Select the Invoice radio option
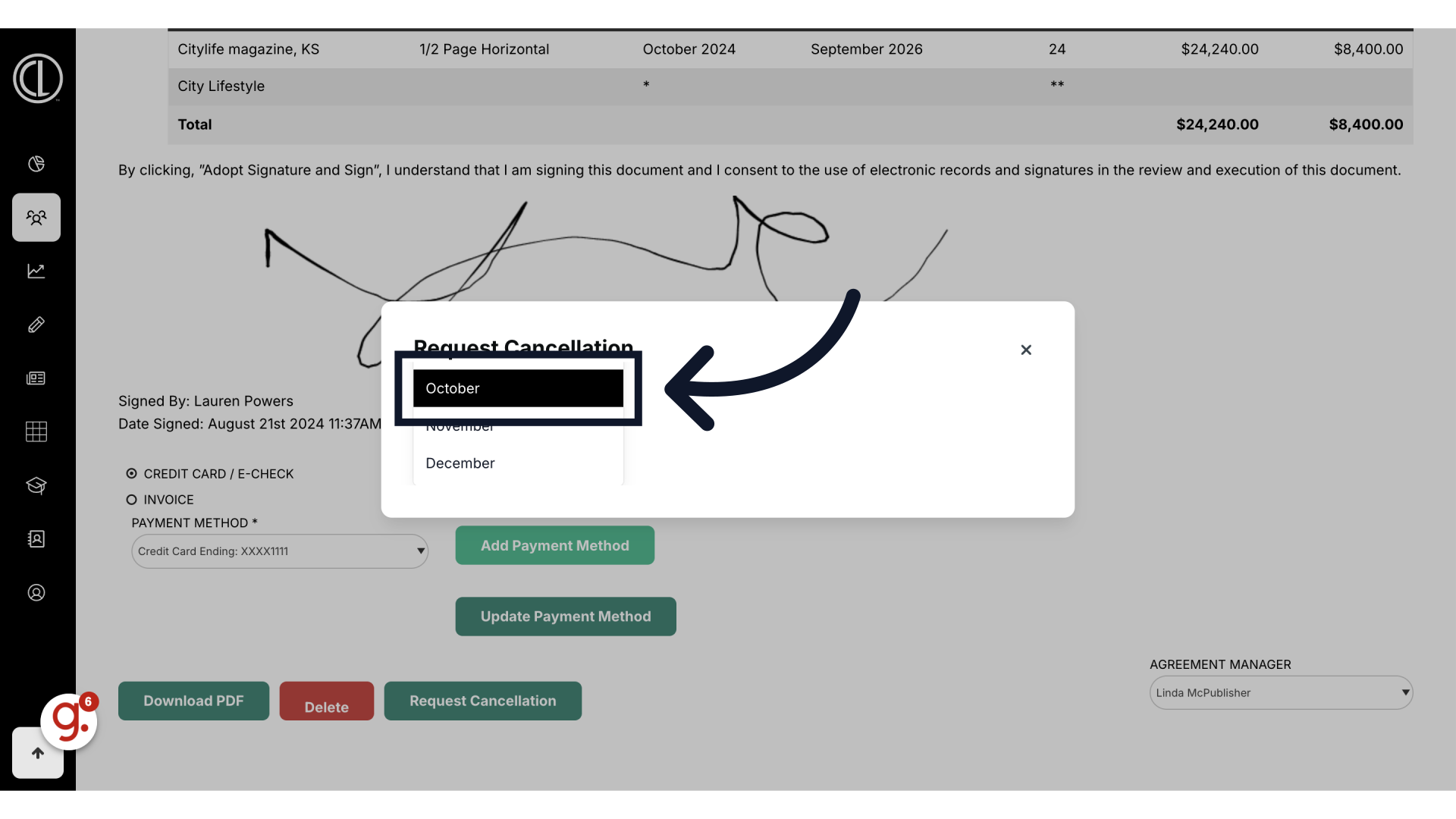The height and width of the screenshot is (819, 1456). tap(132, 500)
